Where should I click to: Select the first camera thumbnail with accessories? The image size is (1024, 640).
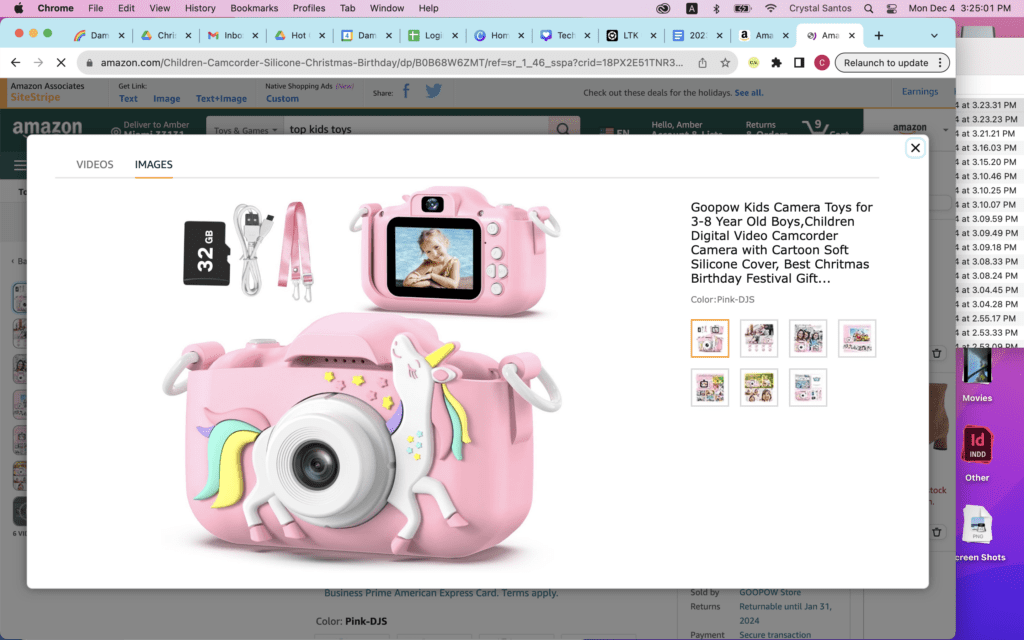click(x=710, y=338)
